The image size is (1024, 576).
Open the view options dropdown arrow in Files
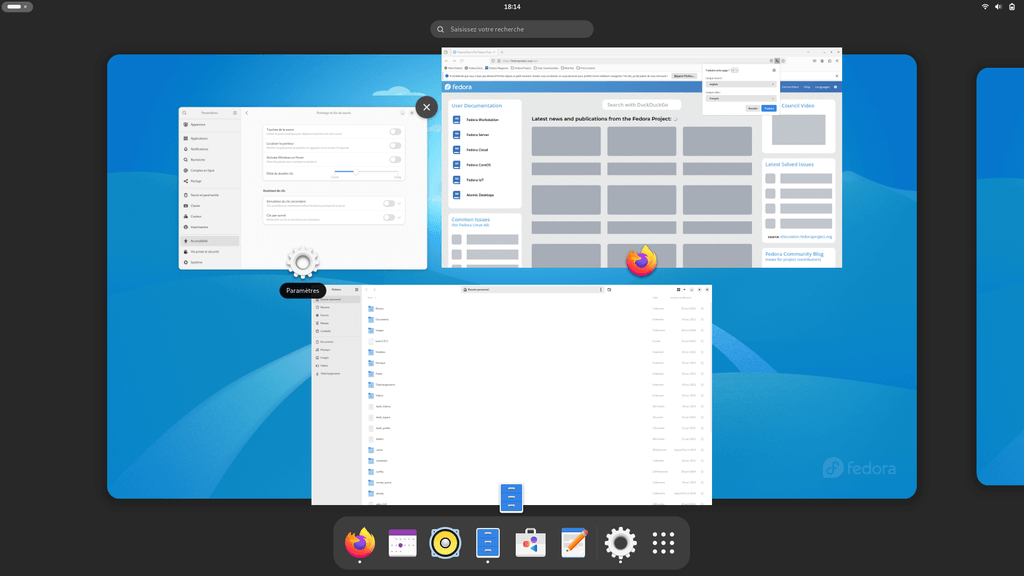click(x=684, y=289)
